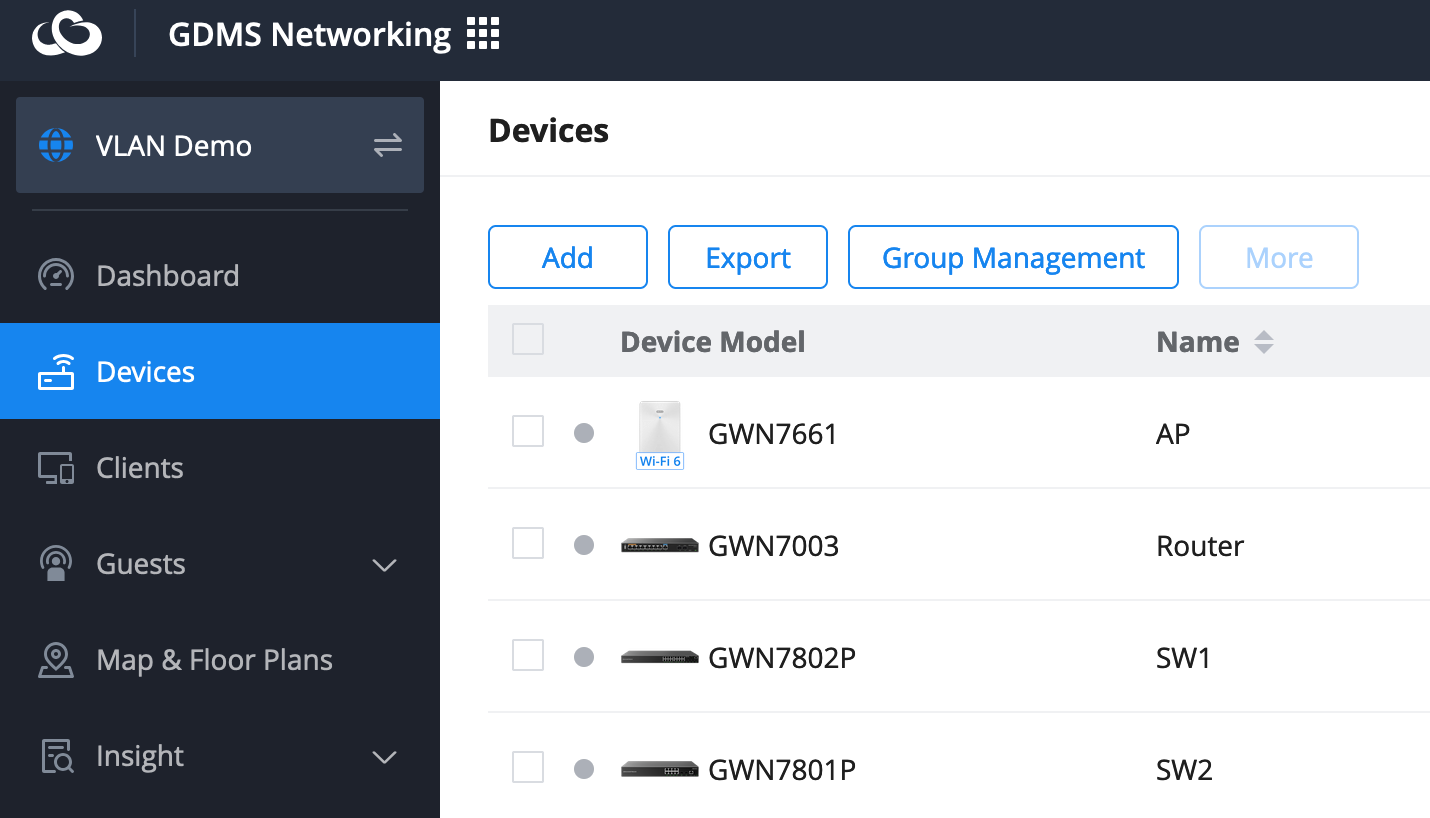
Task: Select Devices in sidebar menu
Action: coord(220,371)
